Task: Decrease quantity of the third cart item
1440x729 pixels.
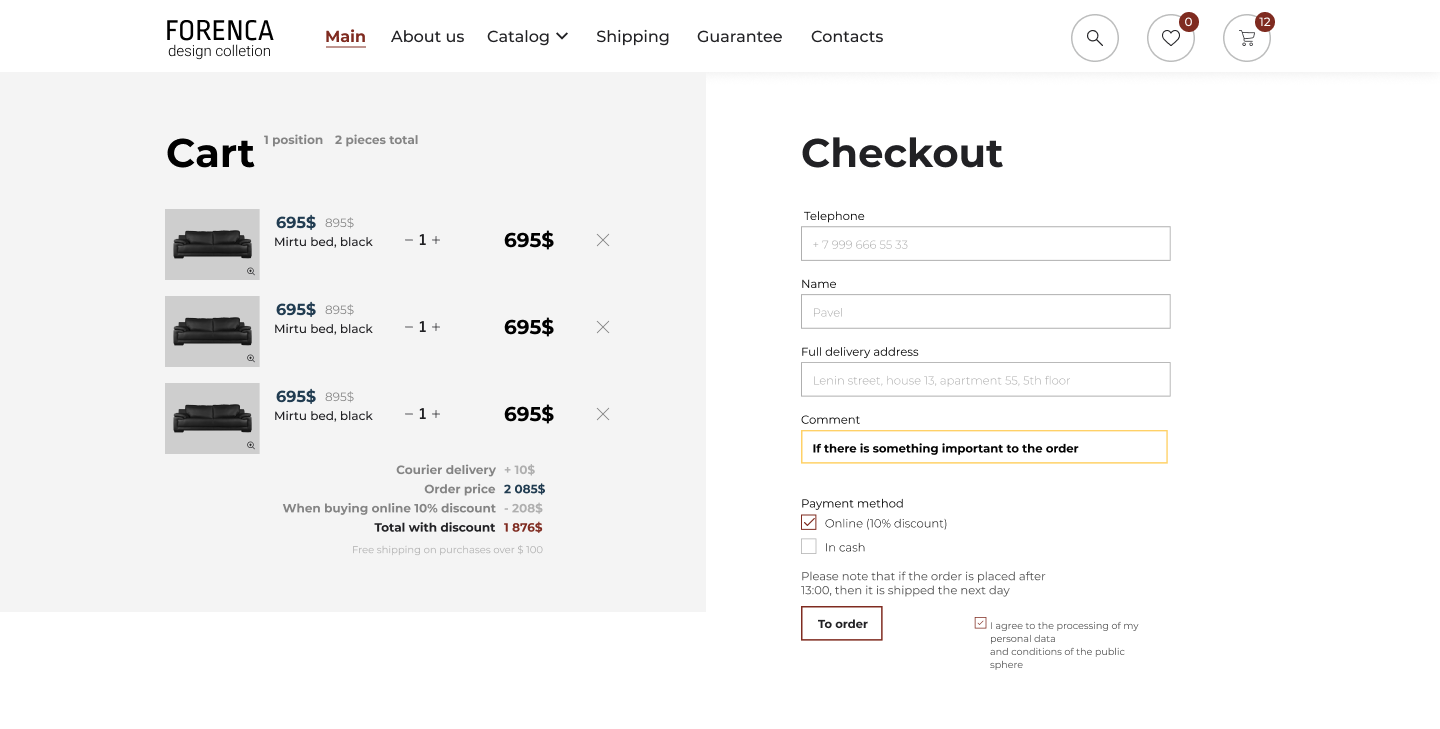Action: [409, 414]
